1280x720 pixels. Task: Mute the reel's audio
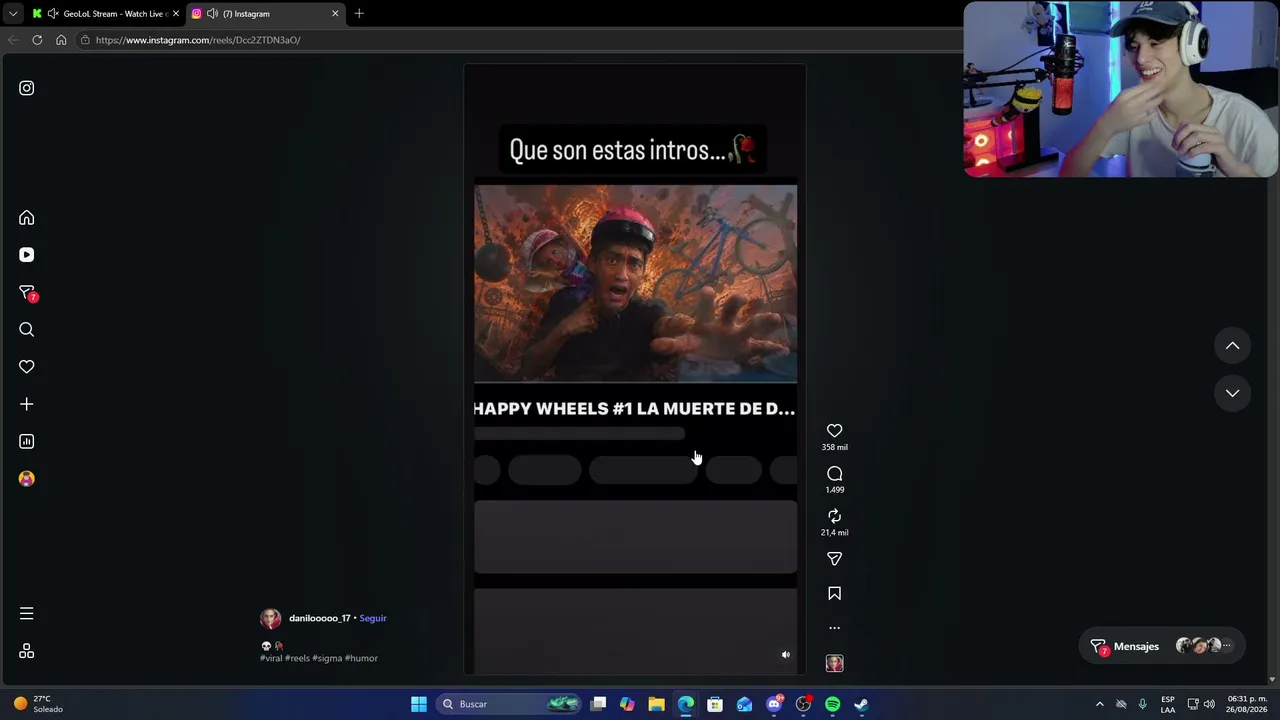785,655
